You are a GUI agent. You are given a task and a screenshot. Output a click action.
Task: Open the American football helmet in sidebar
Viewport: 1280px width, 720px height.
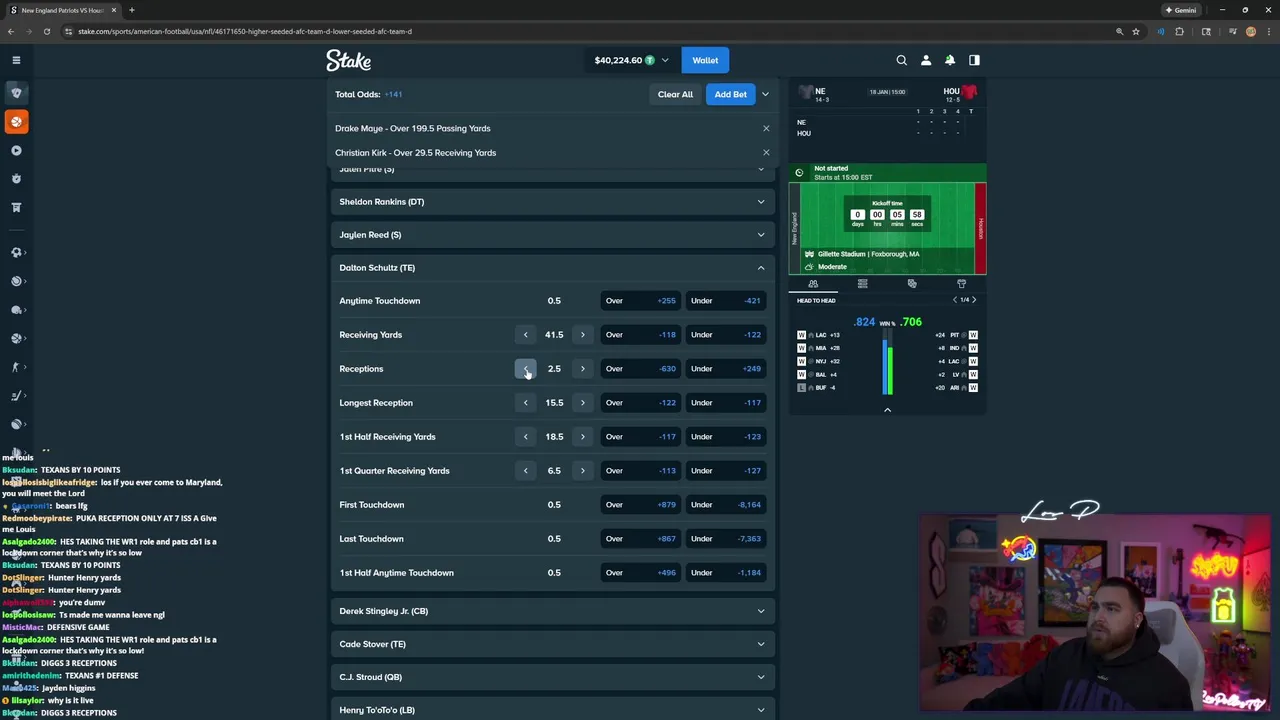tap(16, 310)
